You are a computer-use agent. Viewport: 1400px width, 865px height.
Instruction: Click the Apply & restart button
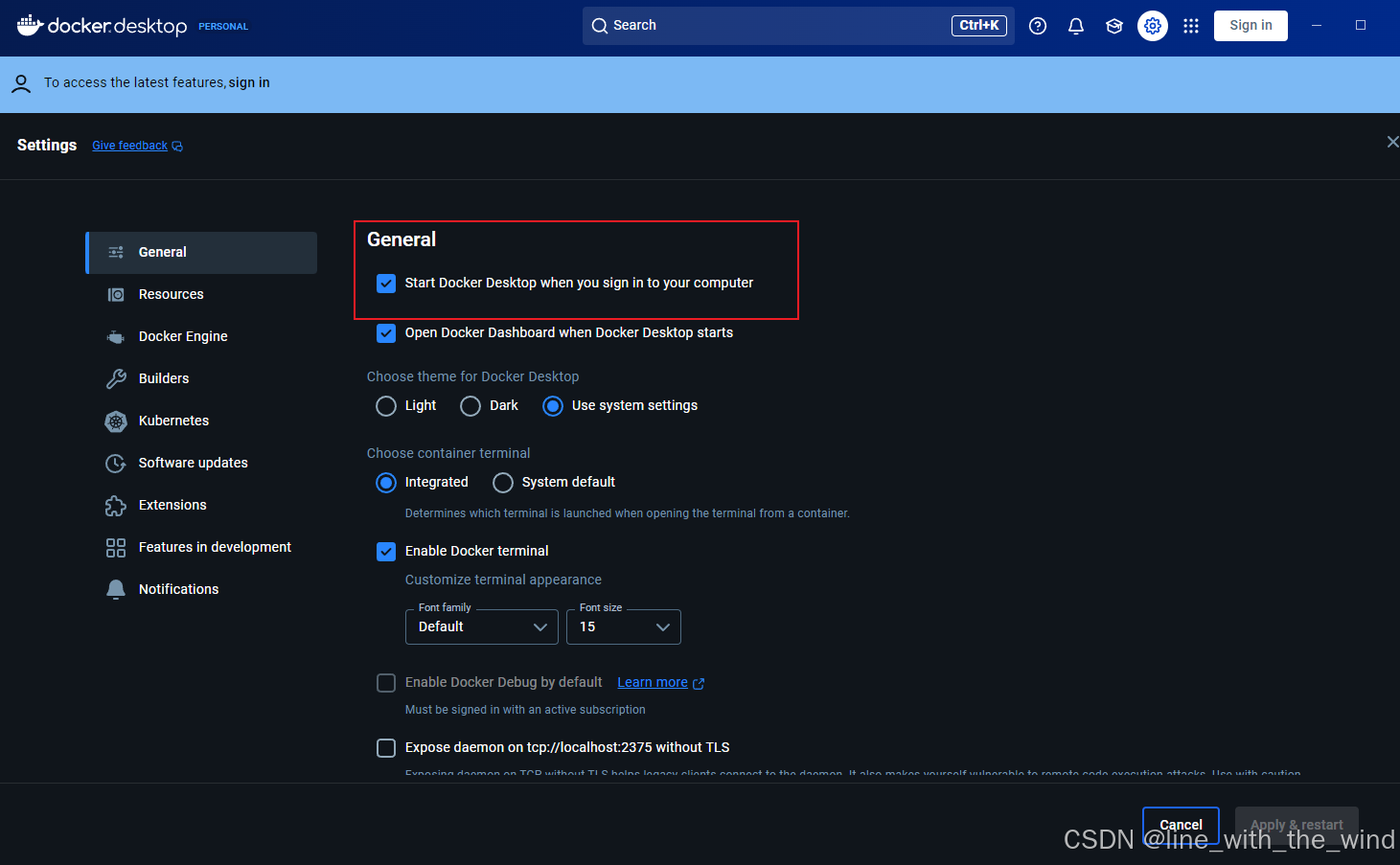1297,825
